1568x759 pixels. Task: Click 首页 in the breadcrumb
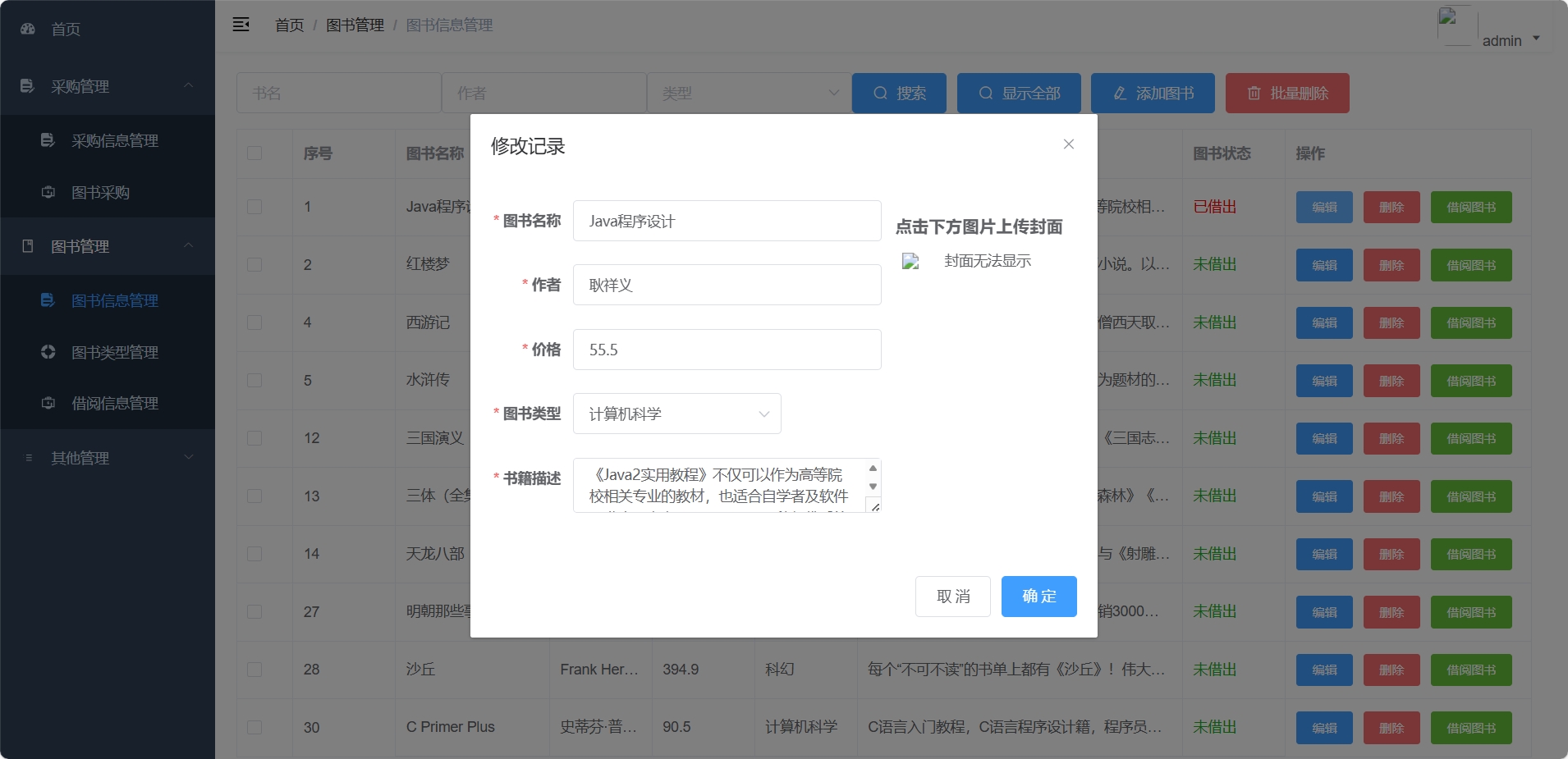pyautogui.click(x=289, y=25)
